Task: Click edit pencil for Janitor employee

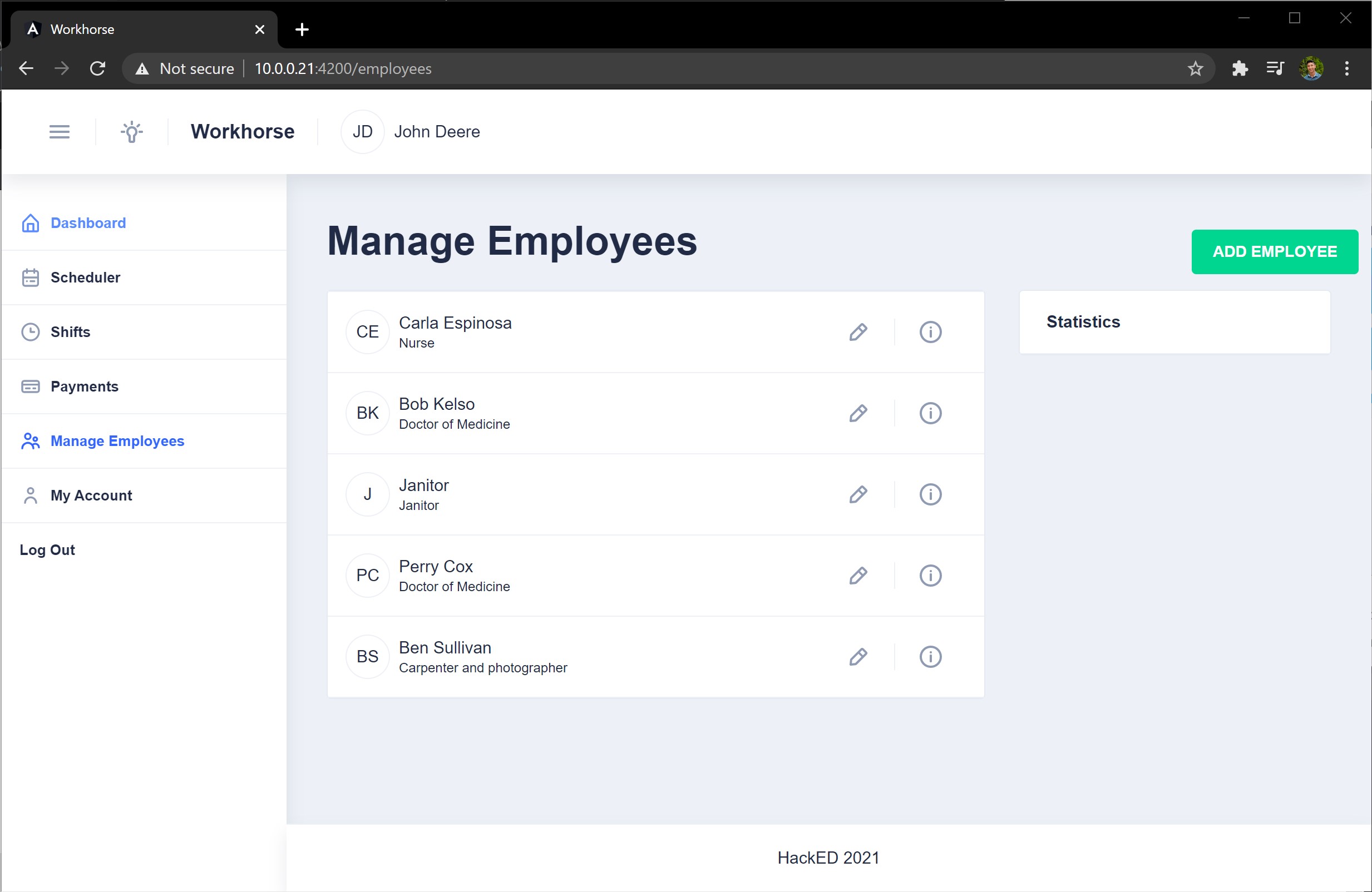Action: (858, 494)
